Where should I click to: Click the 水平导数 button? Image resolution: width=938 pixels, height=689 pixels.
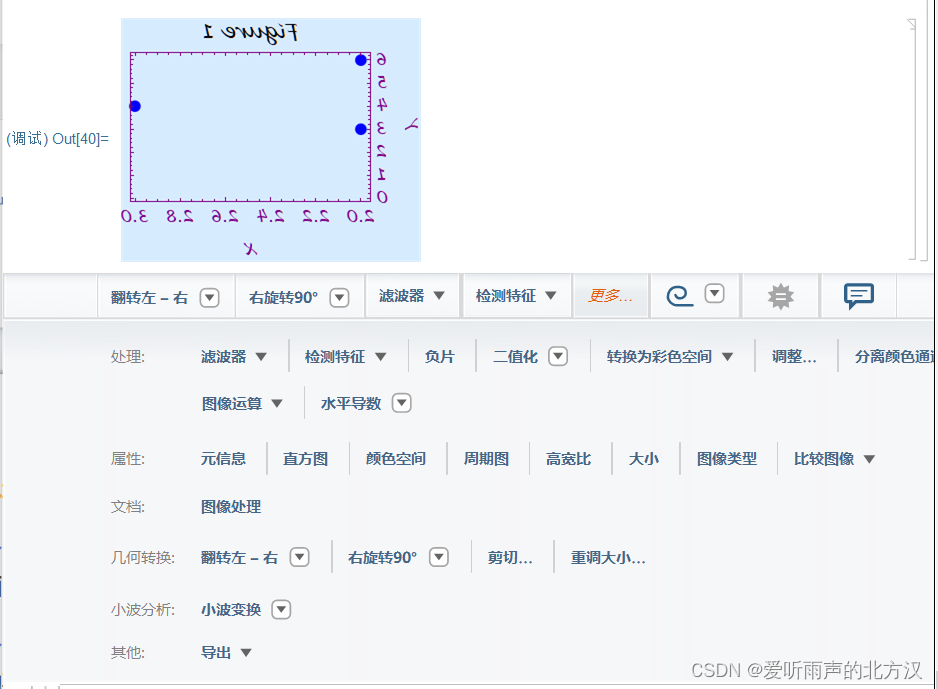pos(351,404)
